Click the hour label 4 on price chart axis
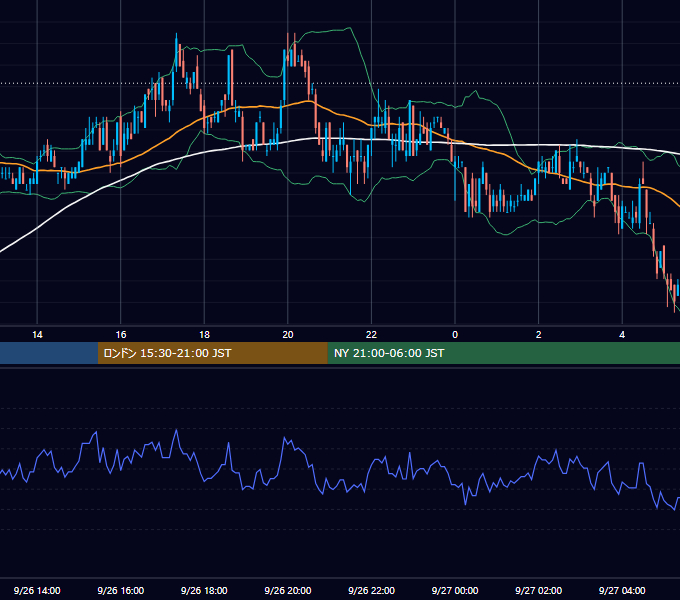Viewport: 680px width, 600px height. tap(622, 335)
